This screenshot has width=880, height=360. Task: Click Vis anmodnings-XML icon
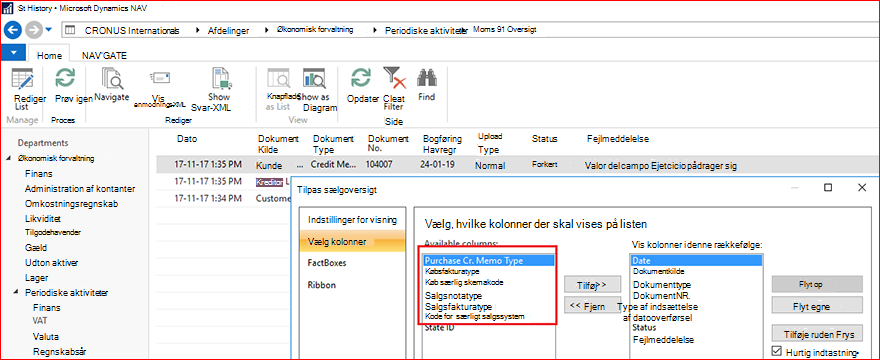159,79
